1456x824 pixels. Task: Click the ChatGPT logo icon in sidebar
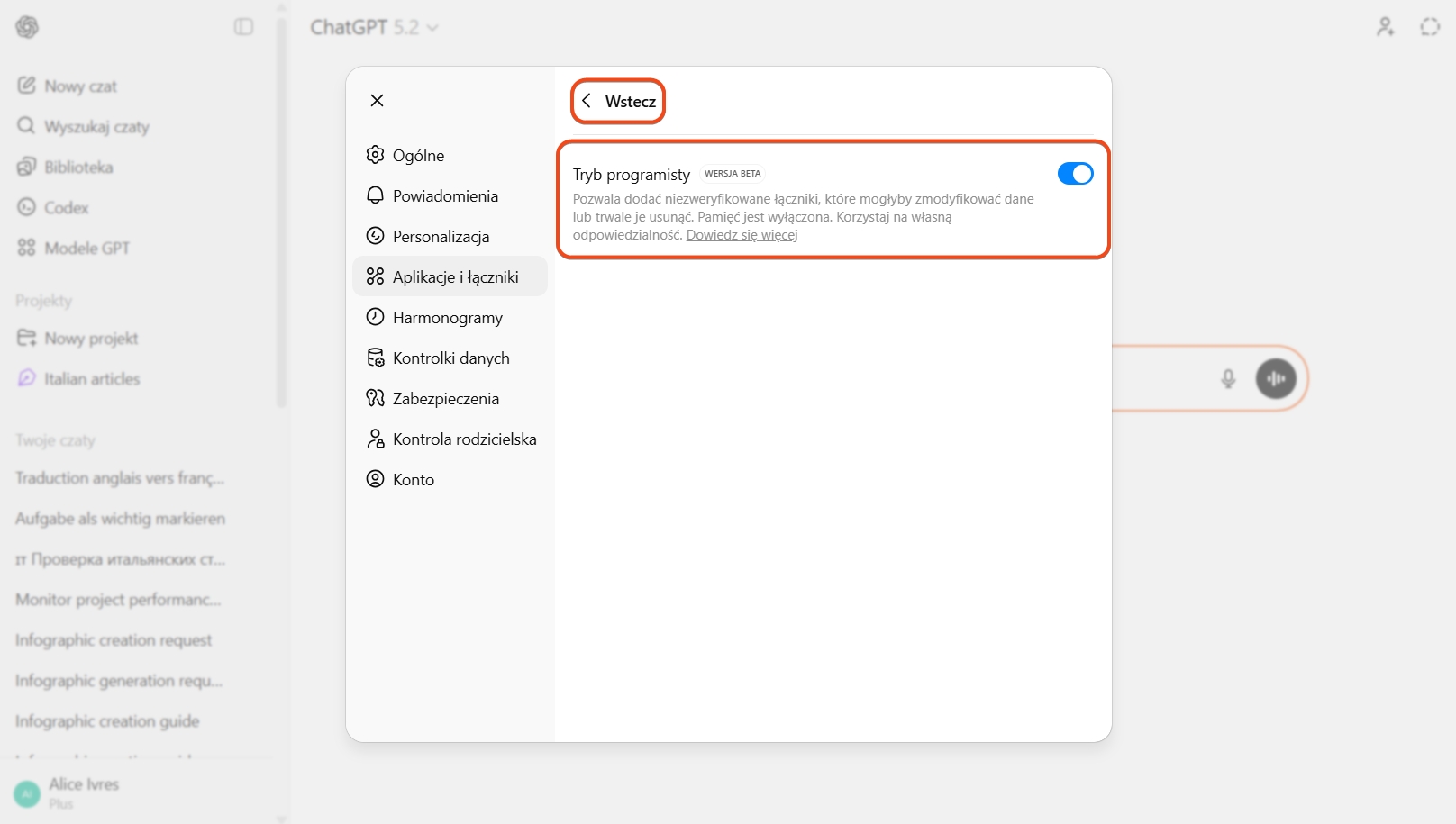(27, 27)
